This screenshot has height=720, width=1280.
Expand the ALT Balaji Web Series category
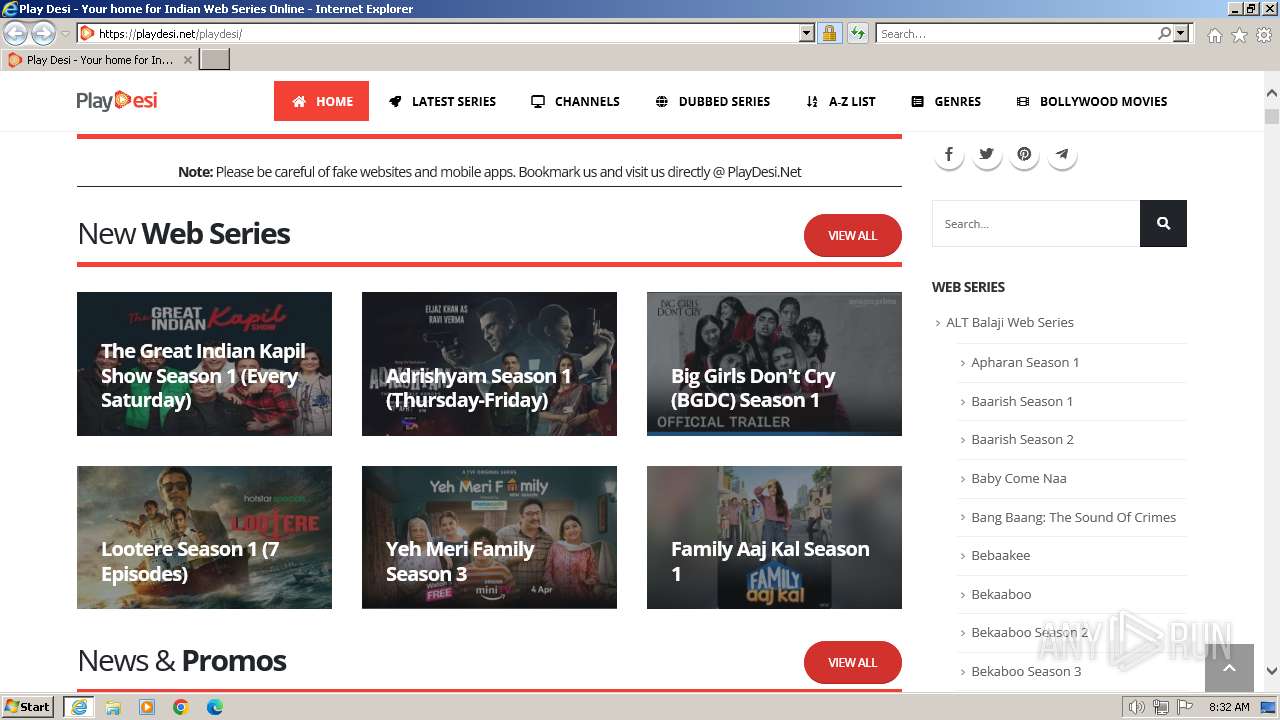click(x=1010, y=322)
